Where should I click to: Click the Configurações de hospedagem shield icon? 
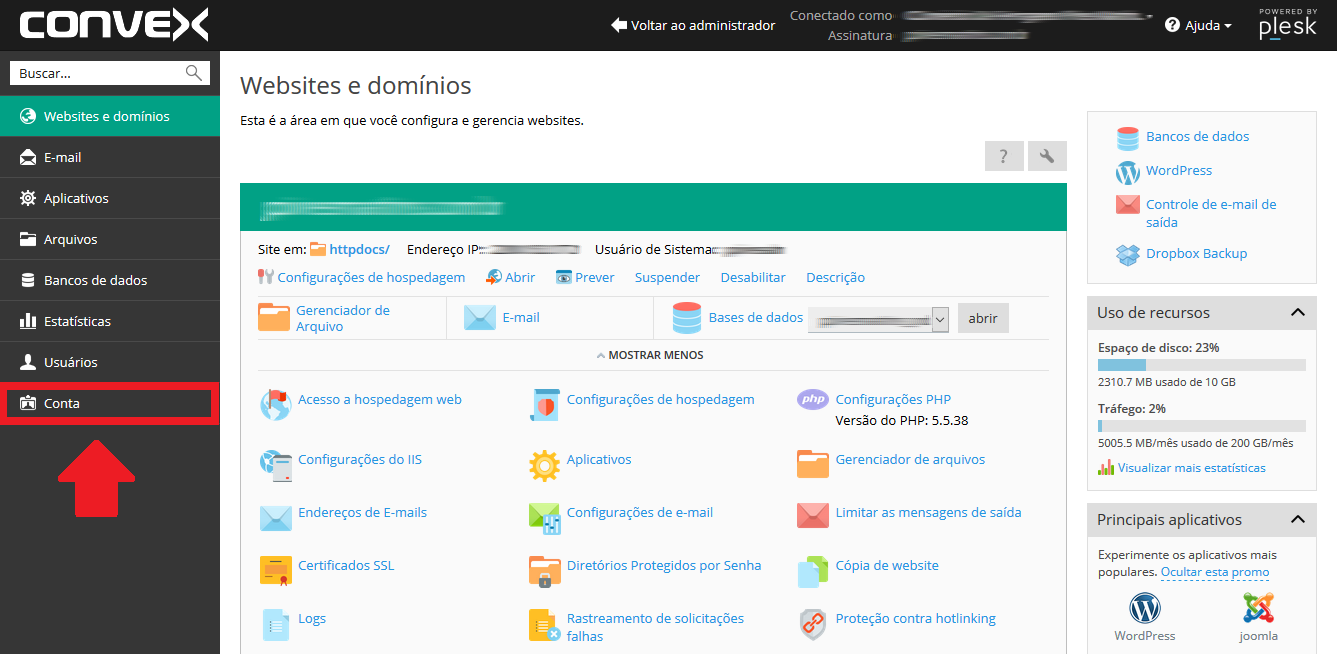pos(544,404)
